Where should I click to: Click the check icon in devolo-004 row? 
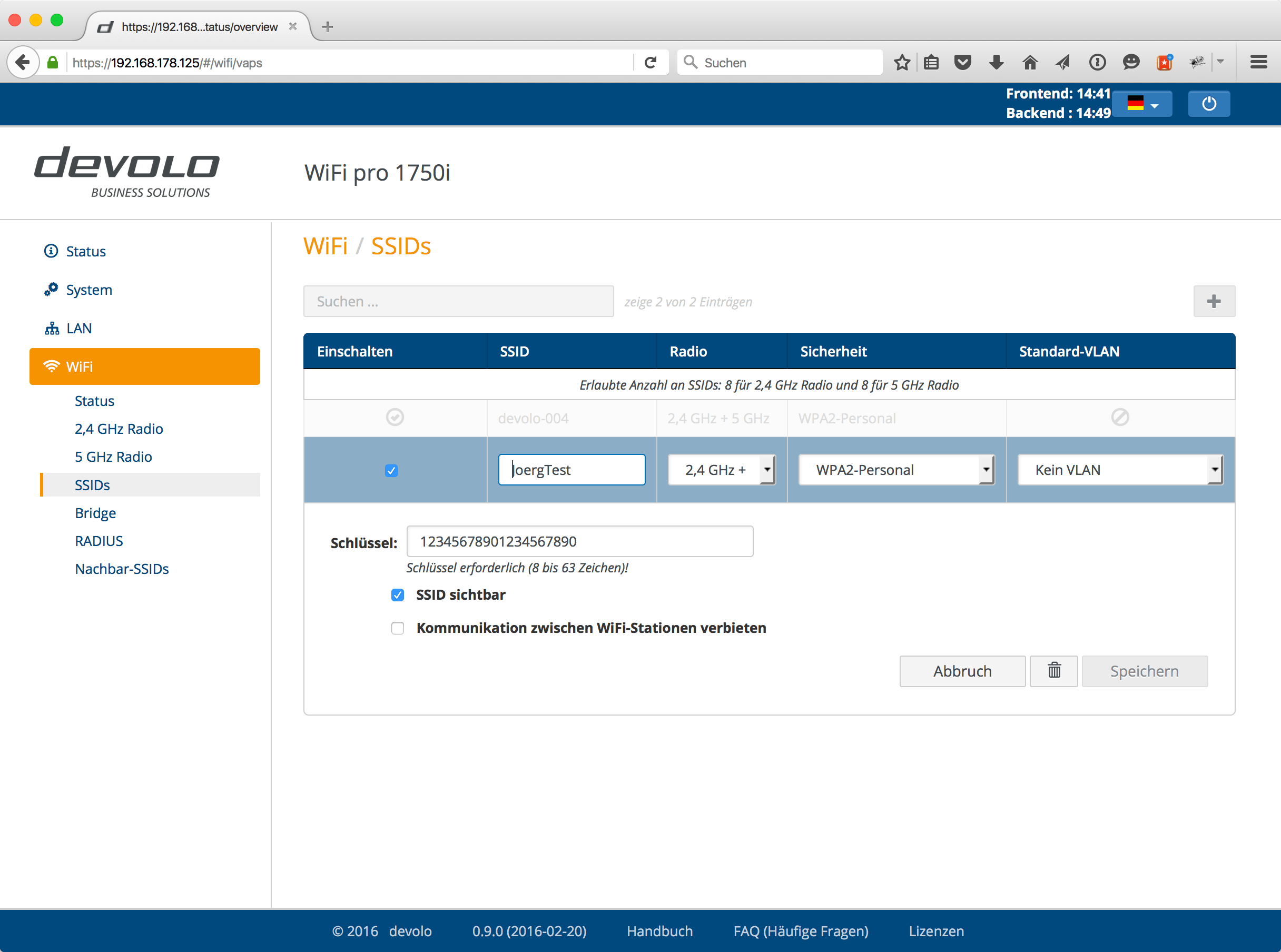tap(395, 417)
